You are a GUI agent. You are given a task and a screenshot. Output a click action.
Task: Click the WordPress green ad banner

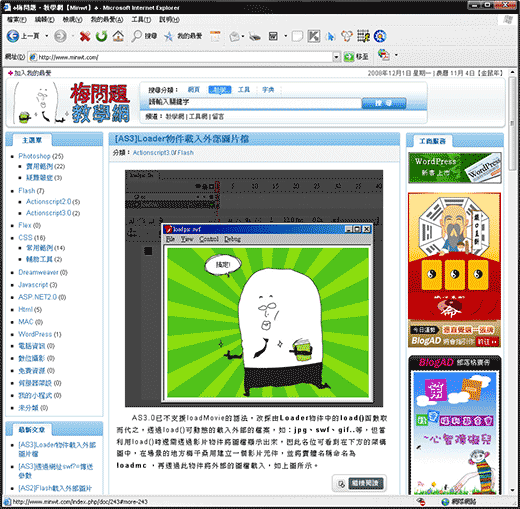coord(455,168)
